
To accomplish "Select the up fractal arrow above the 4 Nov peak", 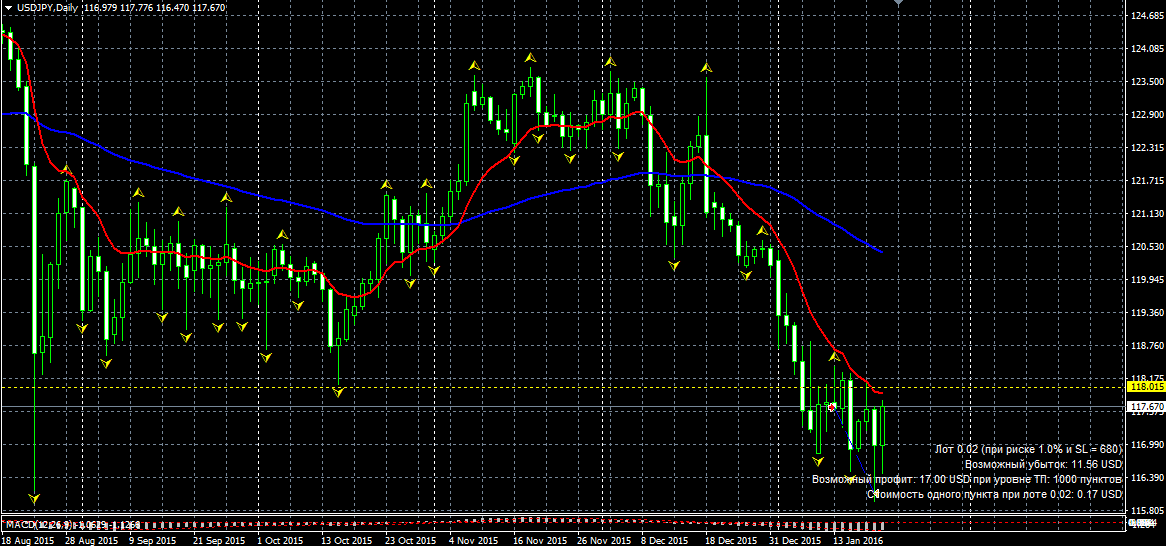I will tap(473, 66).
